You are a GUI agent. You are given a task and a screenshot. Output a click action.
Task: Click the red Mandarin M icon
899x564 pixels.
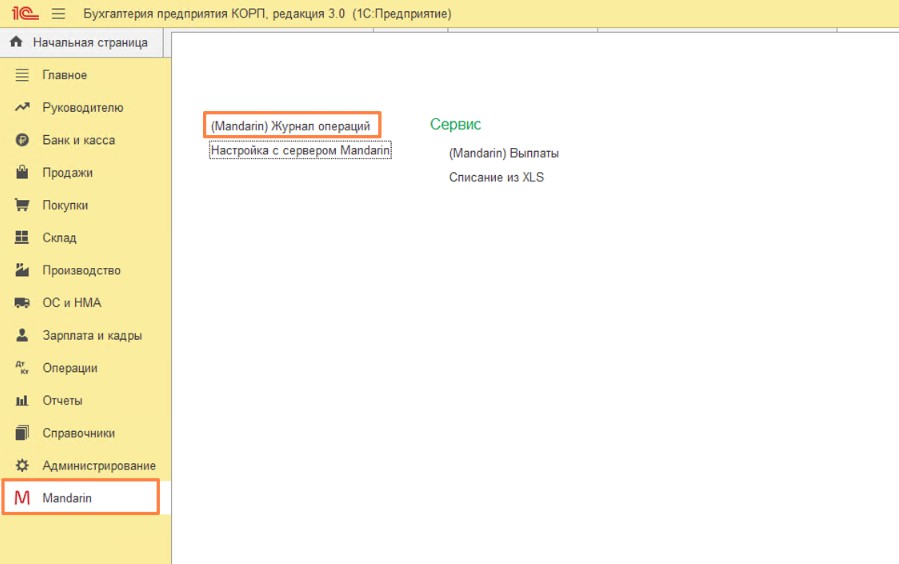(22, 498)
